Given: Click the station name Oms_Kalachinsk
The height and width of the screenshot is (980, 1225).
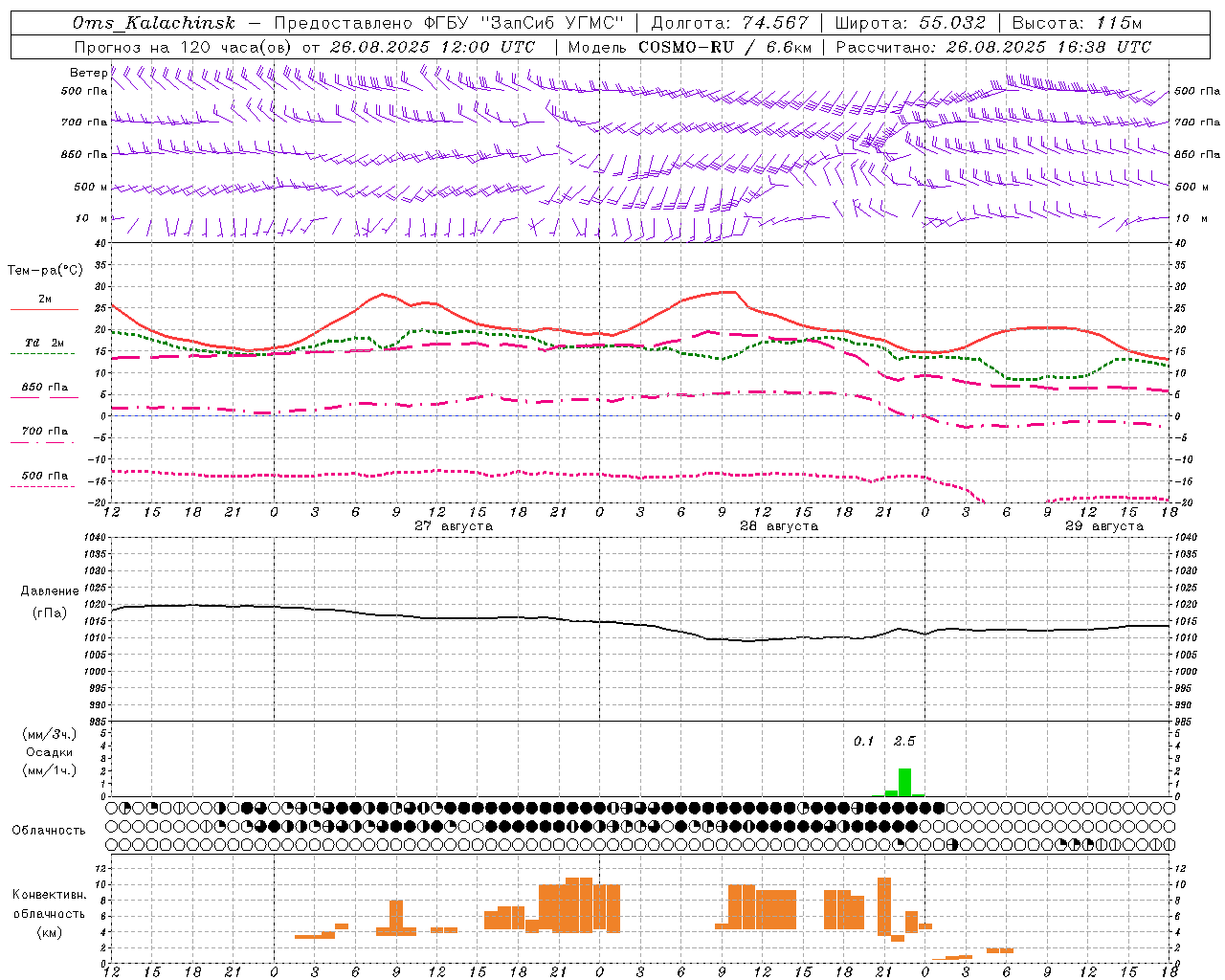Looking at the screenshot, I should click(154, 24).
